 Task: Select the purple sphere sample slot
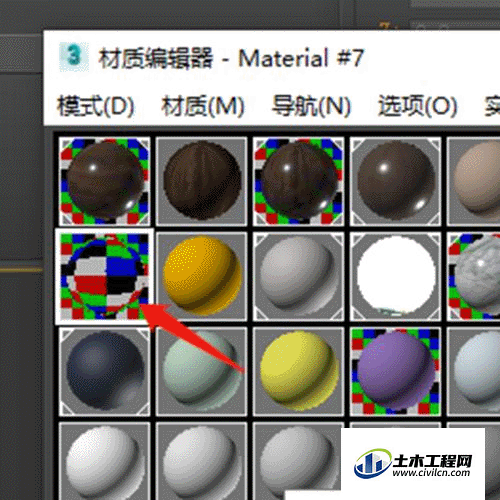(x=396, y=371)
